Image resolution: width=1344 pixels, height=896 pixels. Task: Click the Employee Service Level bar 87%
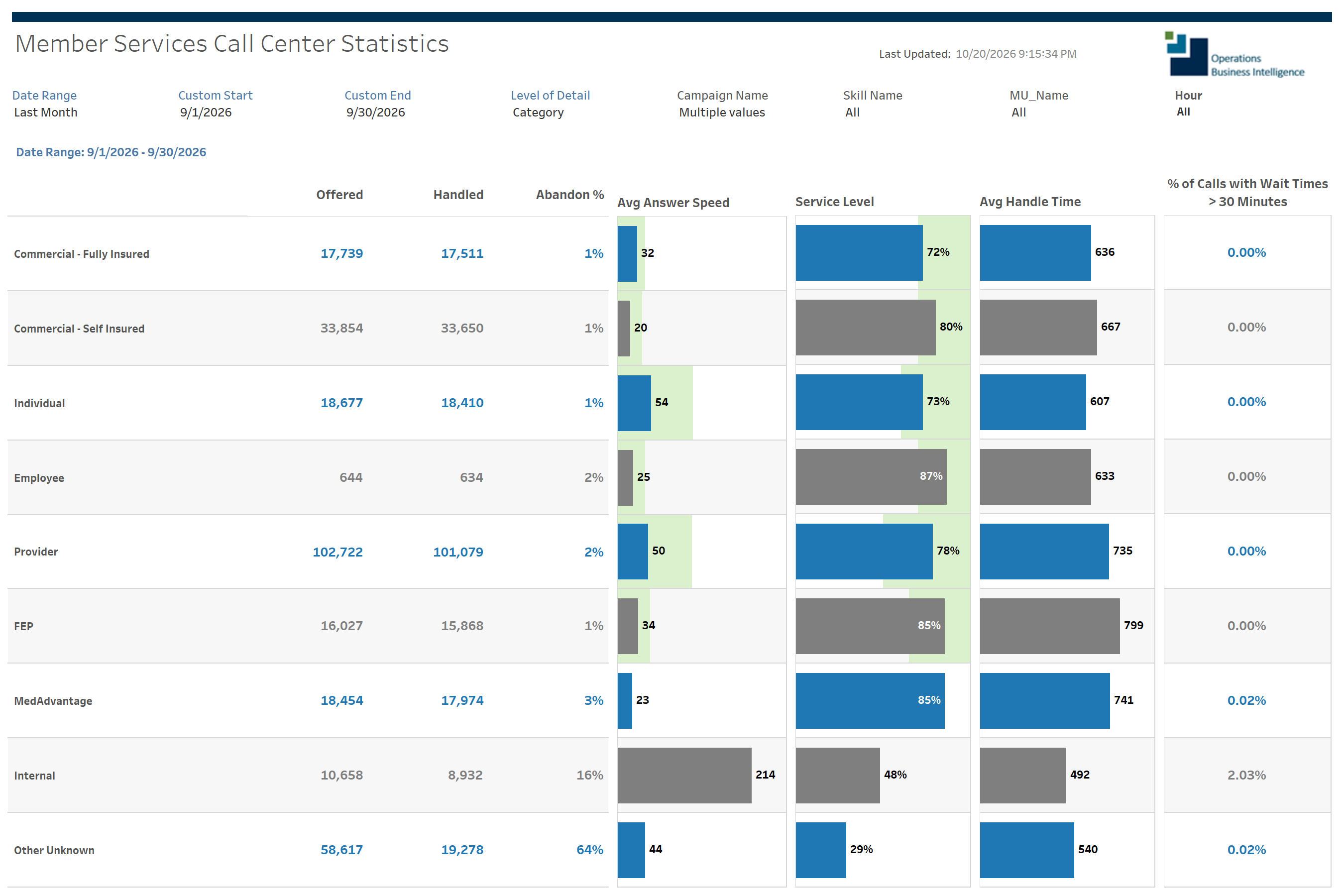point(871,476)
